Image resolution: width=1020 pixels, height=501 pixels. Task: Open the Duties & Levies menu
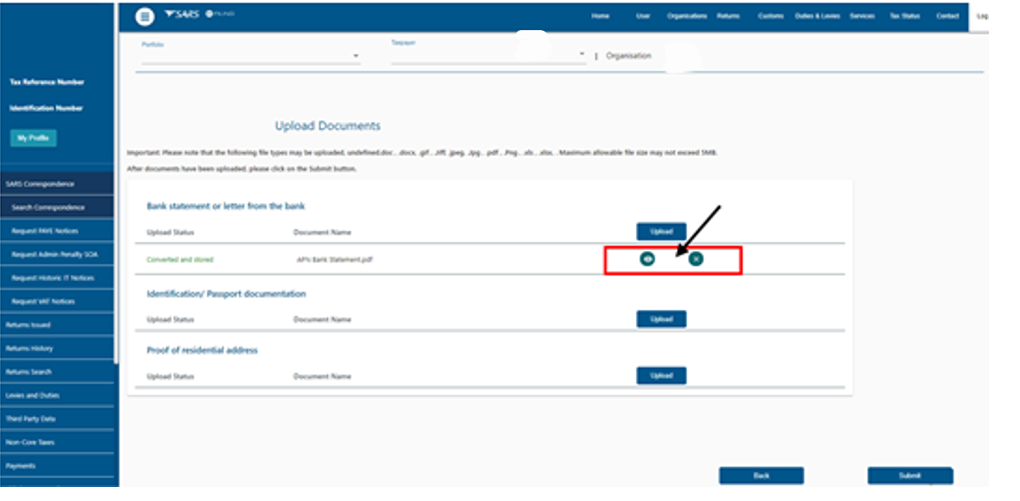pos(816,16)
